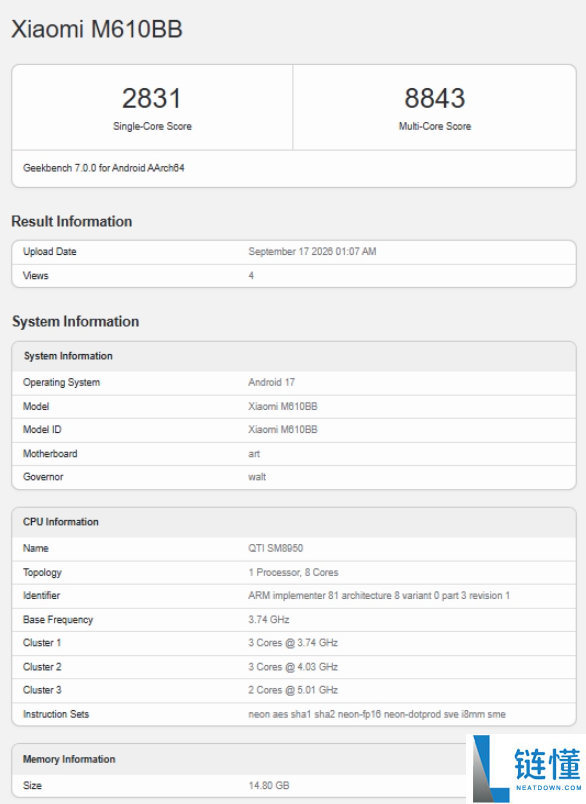Select the 3 Cores @ 4.03 GHz value

[x=293, y=667]
